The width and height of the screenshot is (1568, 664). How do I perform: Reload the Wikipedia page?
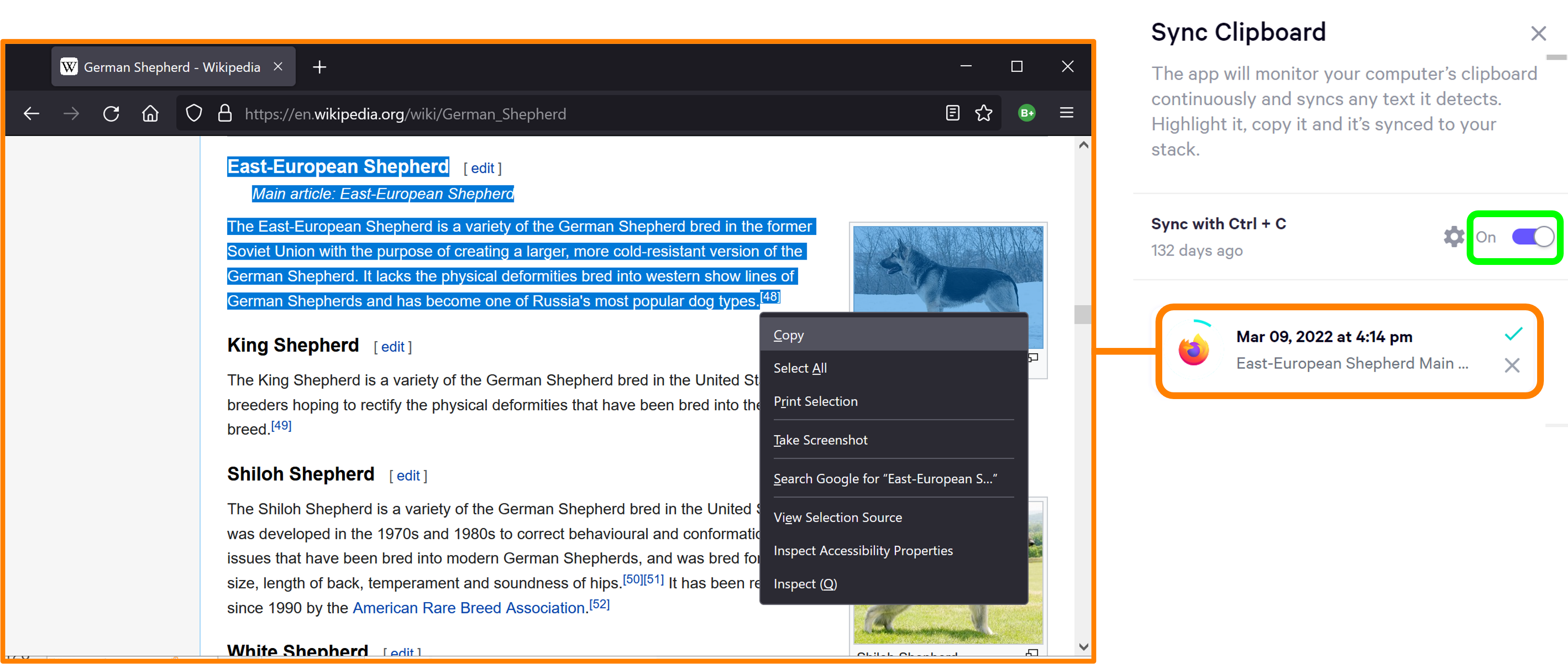tap(111, 113)
